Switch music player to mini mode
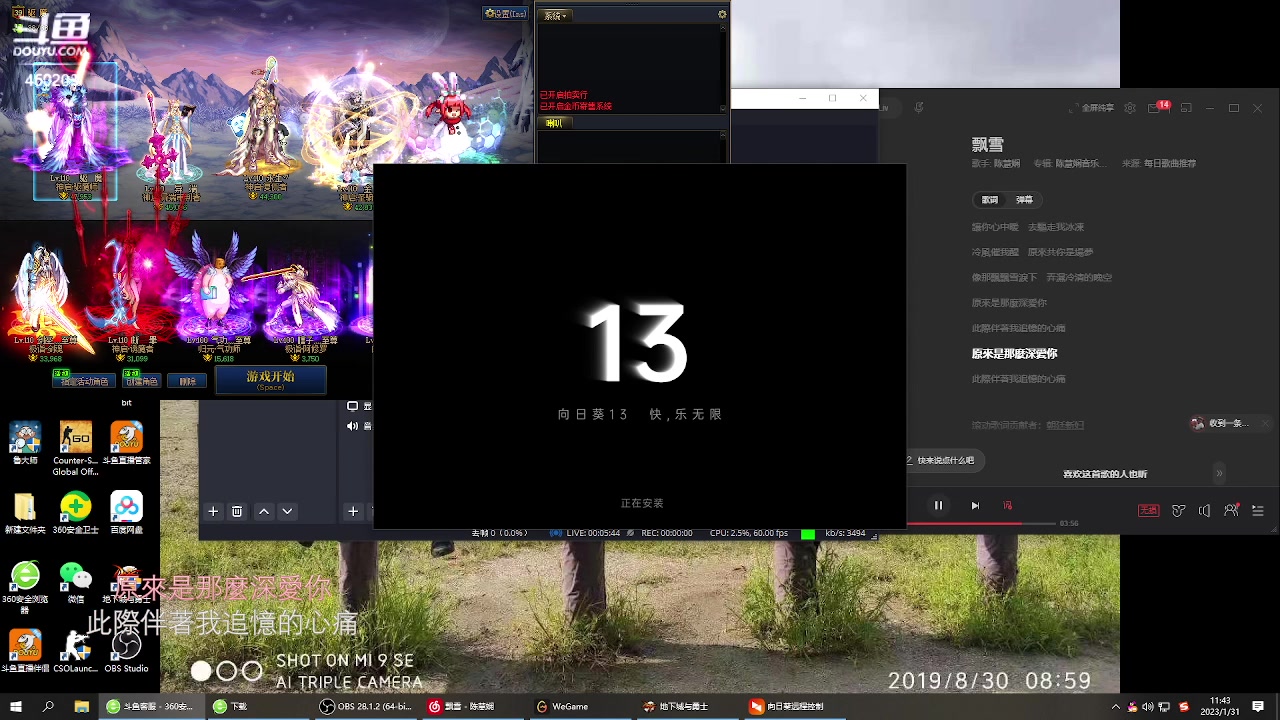 point(1185,108)
